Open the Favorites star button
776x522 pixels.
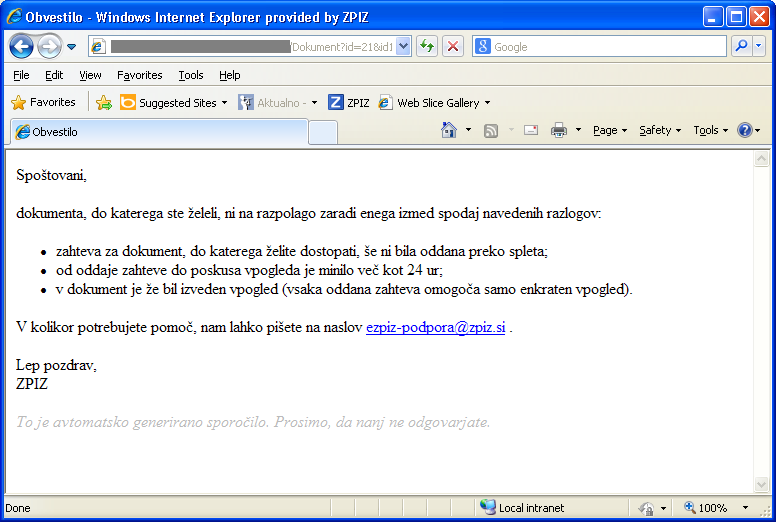(44, 102)
